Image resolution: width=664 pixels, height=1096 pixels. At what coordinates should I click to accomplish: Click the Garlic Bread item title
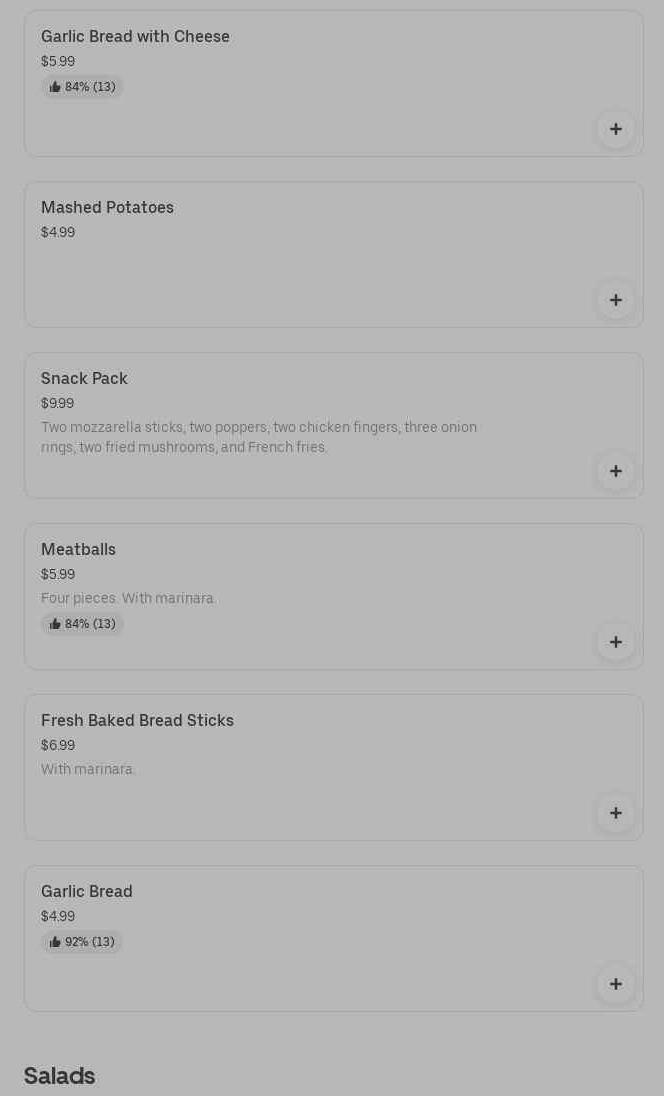click(x=87, y=892)
